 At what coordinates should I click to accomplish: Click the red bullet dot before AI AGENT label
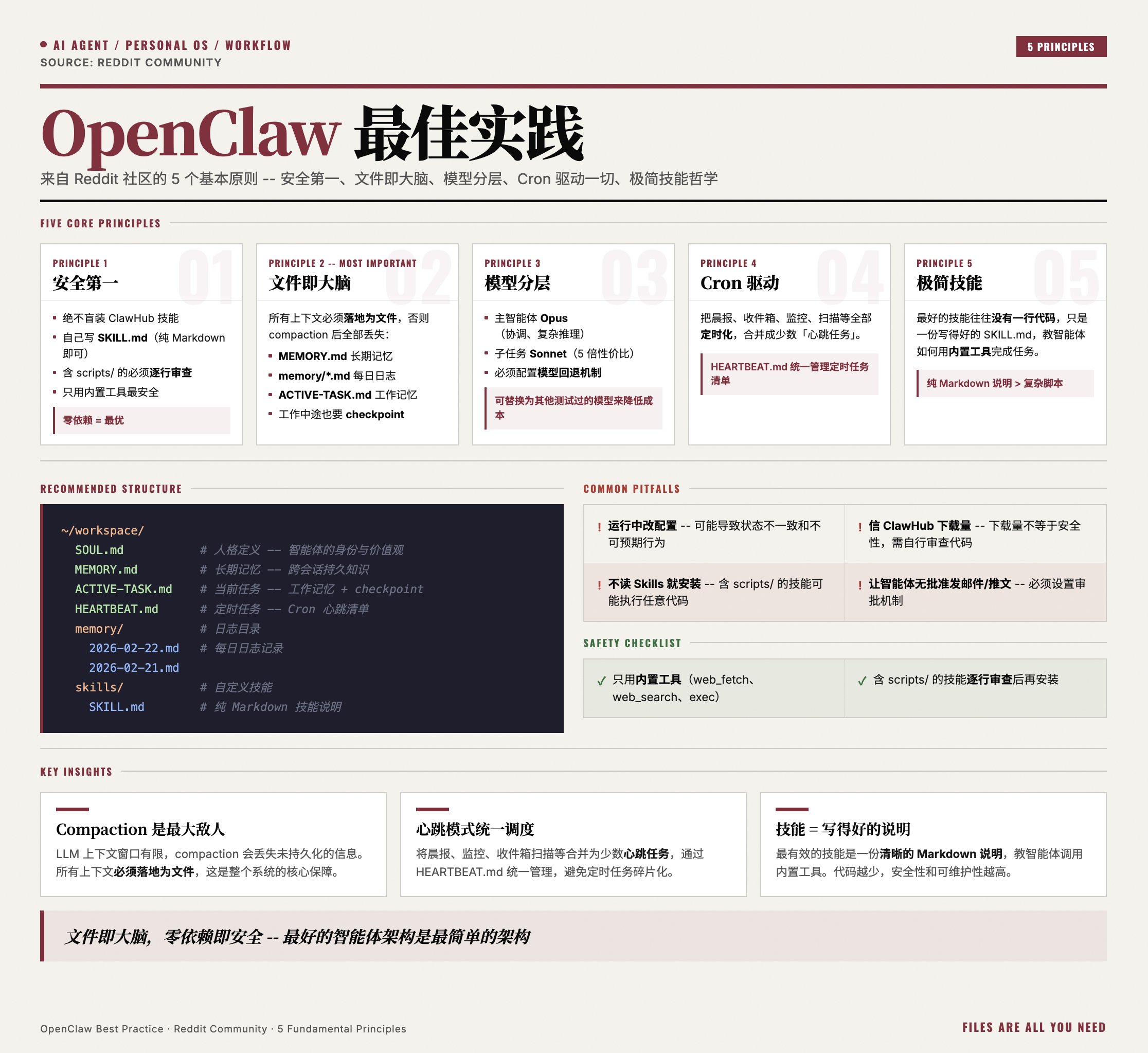(x=44, y=45)
